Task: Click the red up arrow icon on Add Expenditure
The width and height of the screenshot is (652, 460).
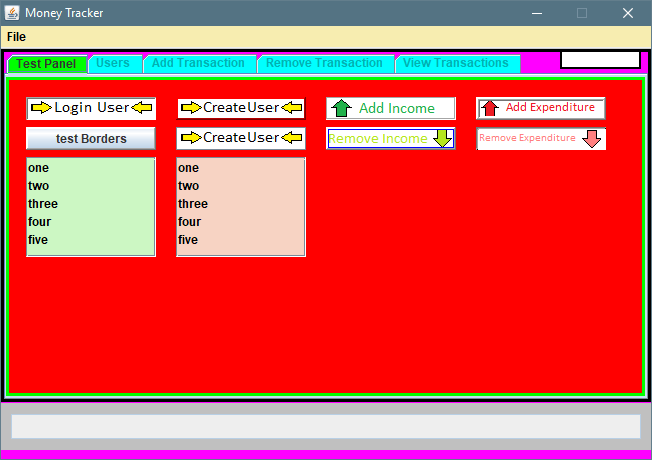Action: point(490,108)
